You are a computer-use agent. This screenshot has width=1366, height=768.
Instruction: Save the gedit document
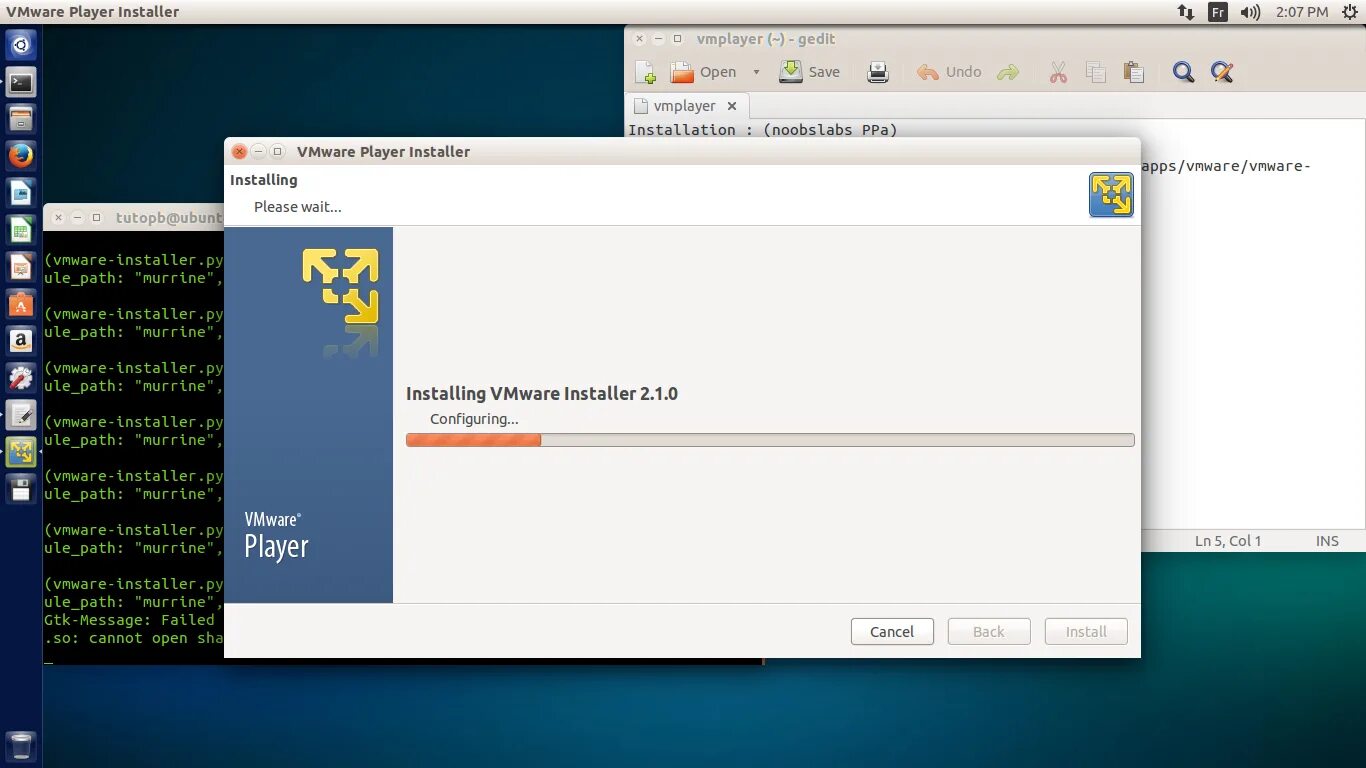pos(810,72)
